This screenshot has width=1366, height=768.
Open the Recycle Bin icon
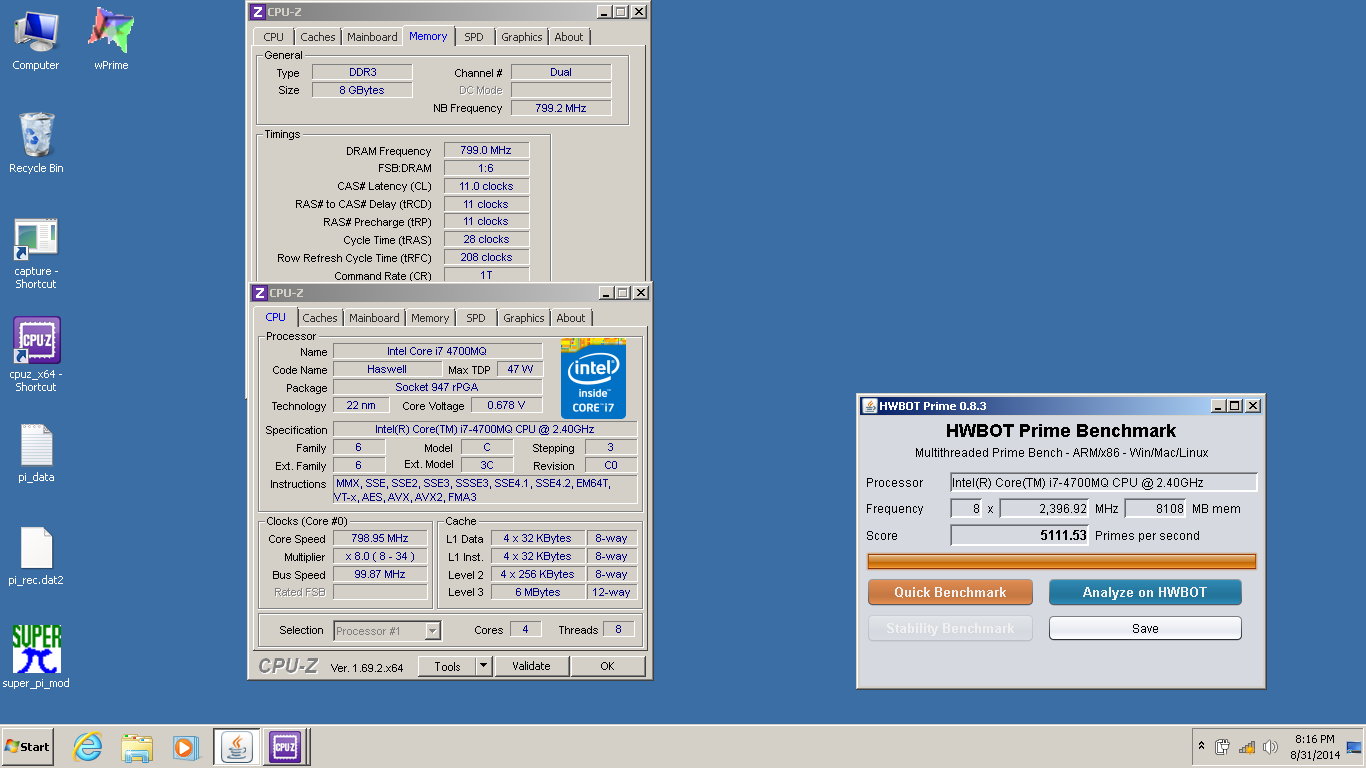(36, 143)
